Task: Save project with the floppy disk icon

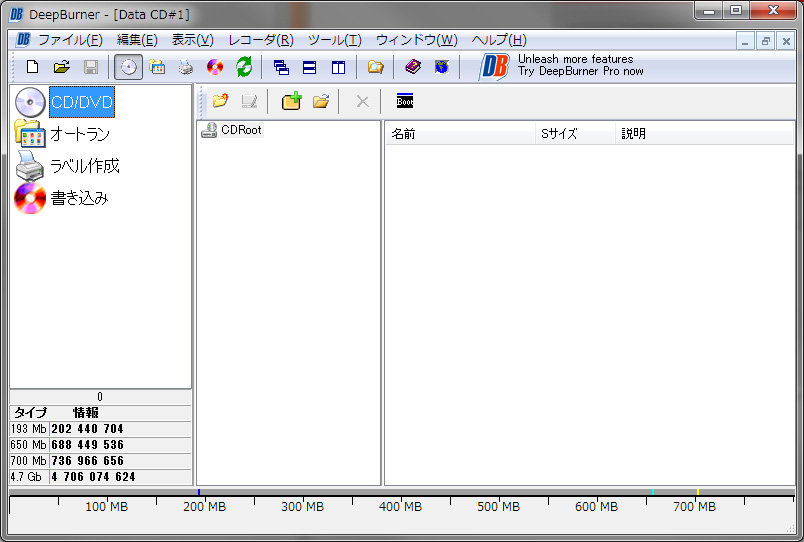Action: 91,67
